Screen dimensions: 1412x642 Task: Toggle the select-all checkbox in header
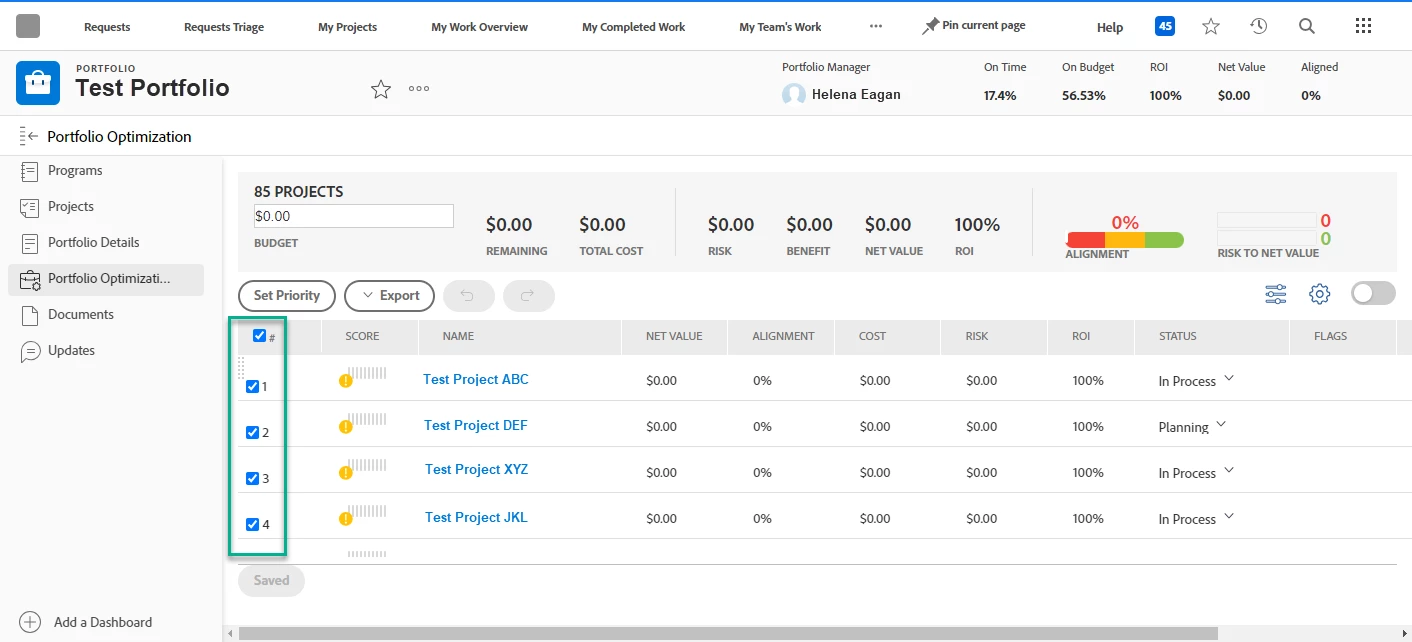pos(259,336)
